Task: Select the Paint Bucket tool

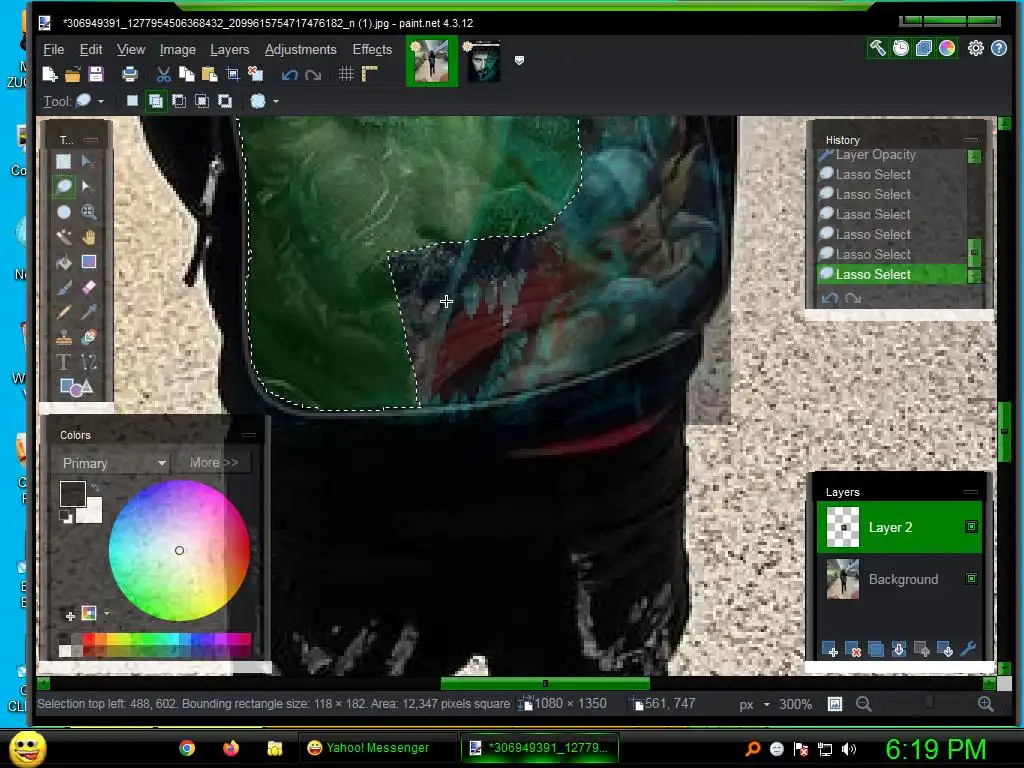Action: click(x=63, y=262)
